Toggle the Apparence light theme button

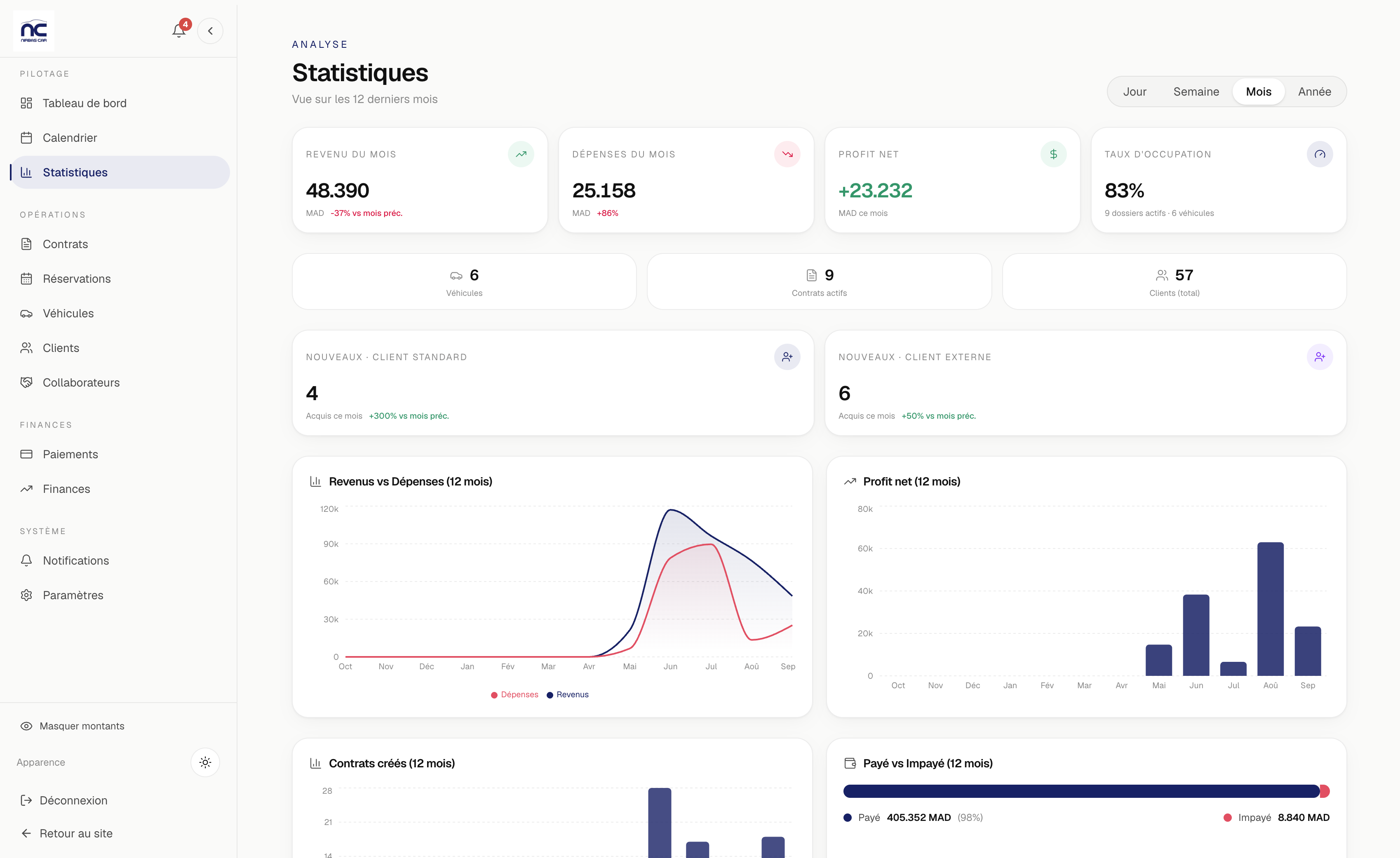click(205, 763)
